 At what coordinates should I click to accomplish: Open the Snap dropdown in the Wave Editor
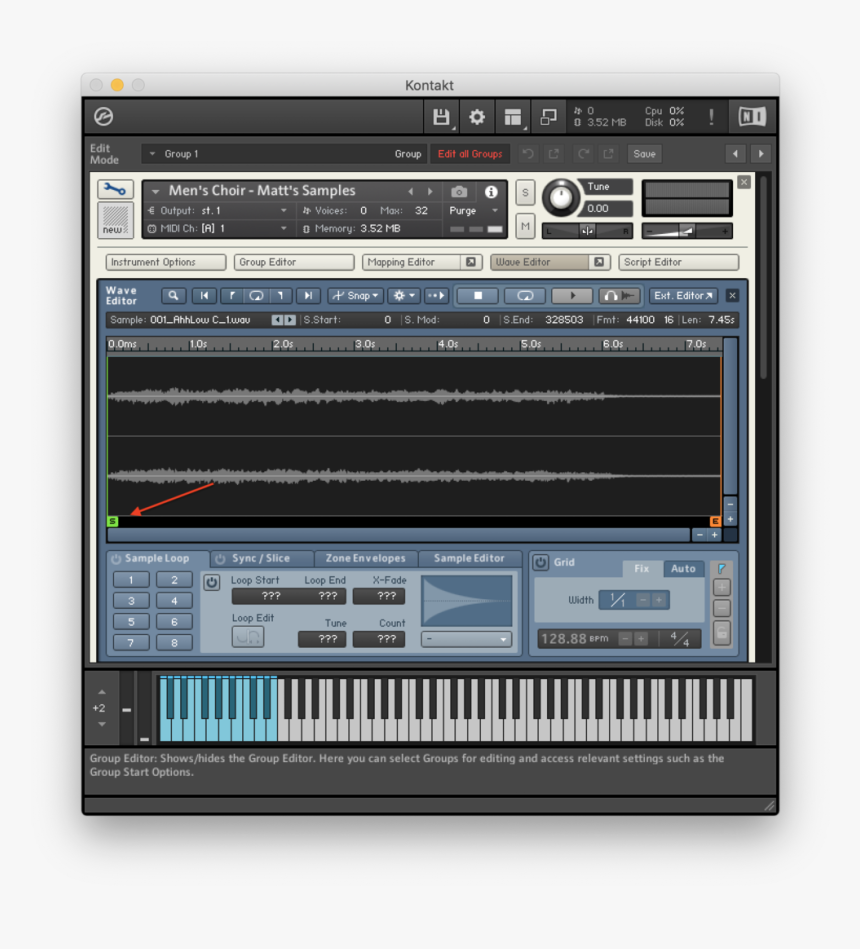[x=356, y=296]
